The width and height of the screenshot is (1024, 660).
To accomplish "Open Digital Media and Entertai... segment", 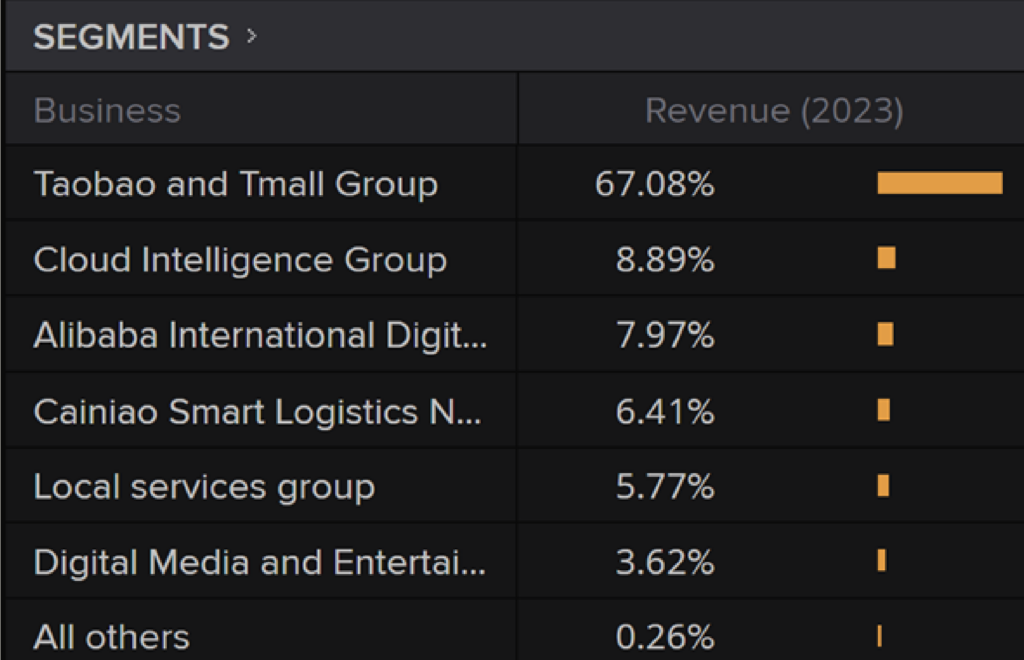I will click(x=259, y=562).
